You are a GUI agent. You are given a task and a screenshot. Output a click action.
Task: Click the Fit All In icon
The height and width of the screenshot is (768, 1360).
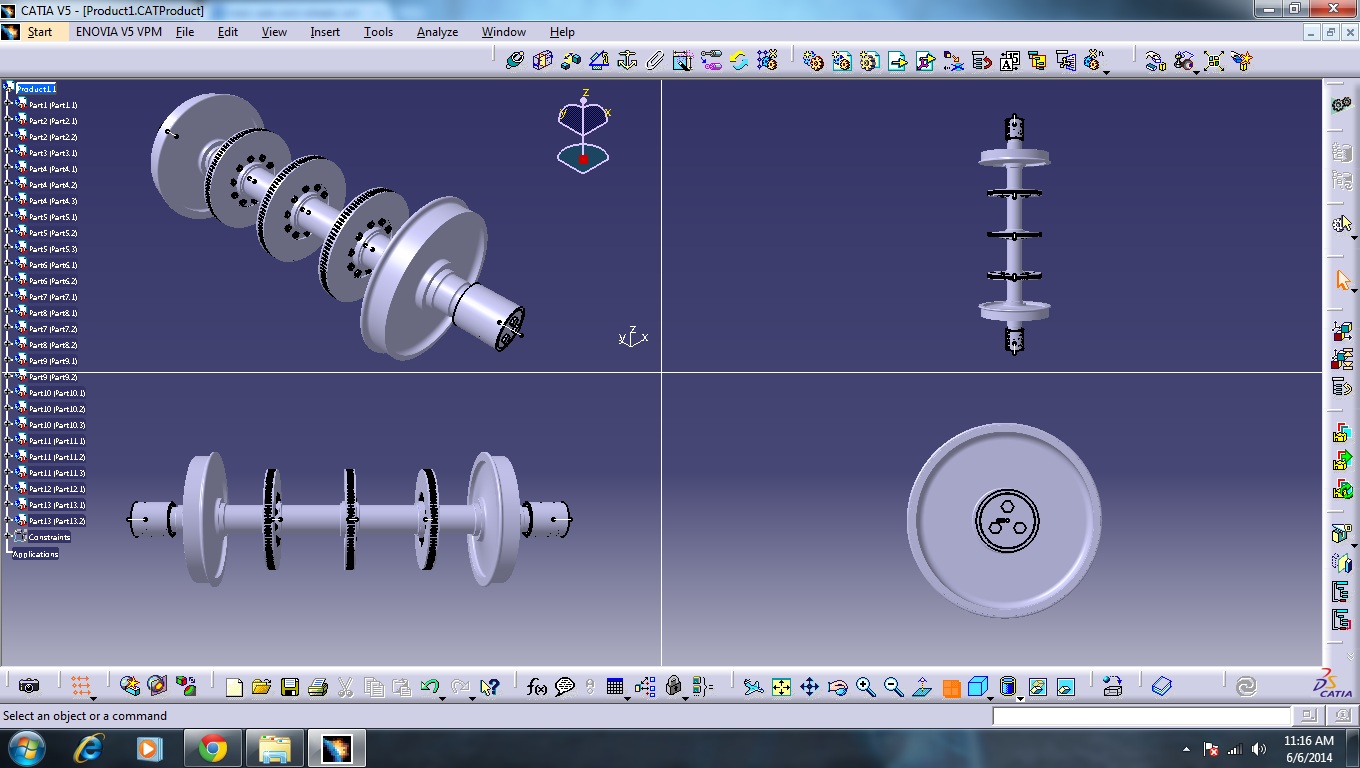coord(782,687)
